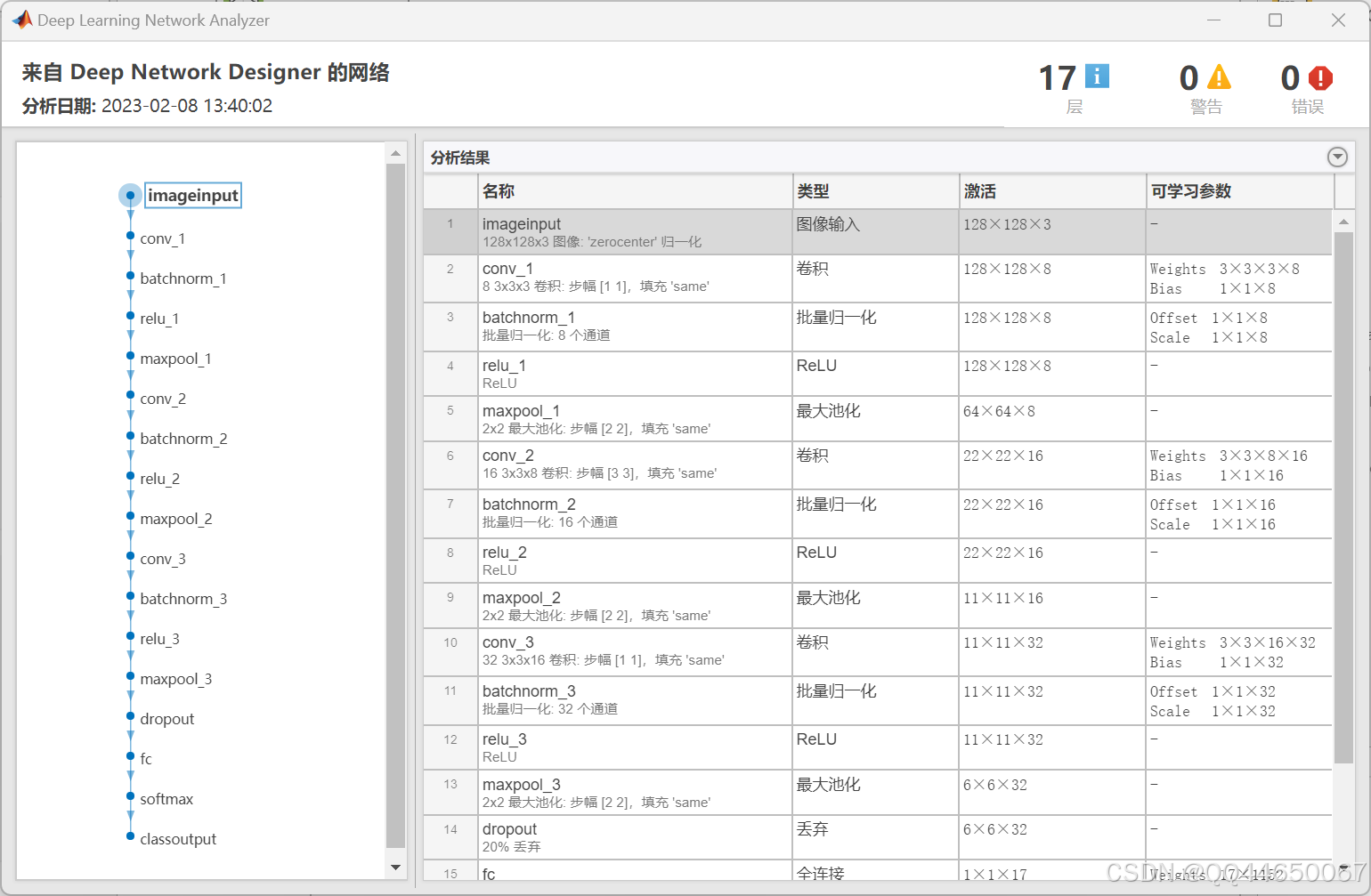Select table row maxpool_3 name cell
Image resolution: width=1371 pixels, height=896 pixels.
click(635, 793)
